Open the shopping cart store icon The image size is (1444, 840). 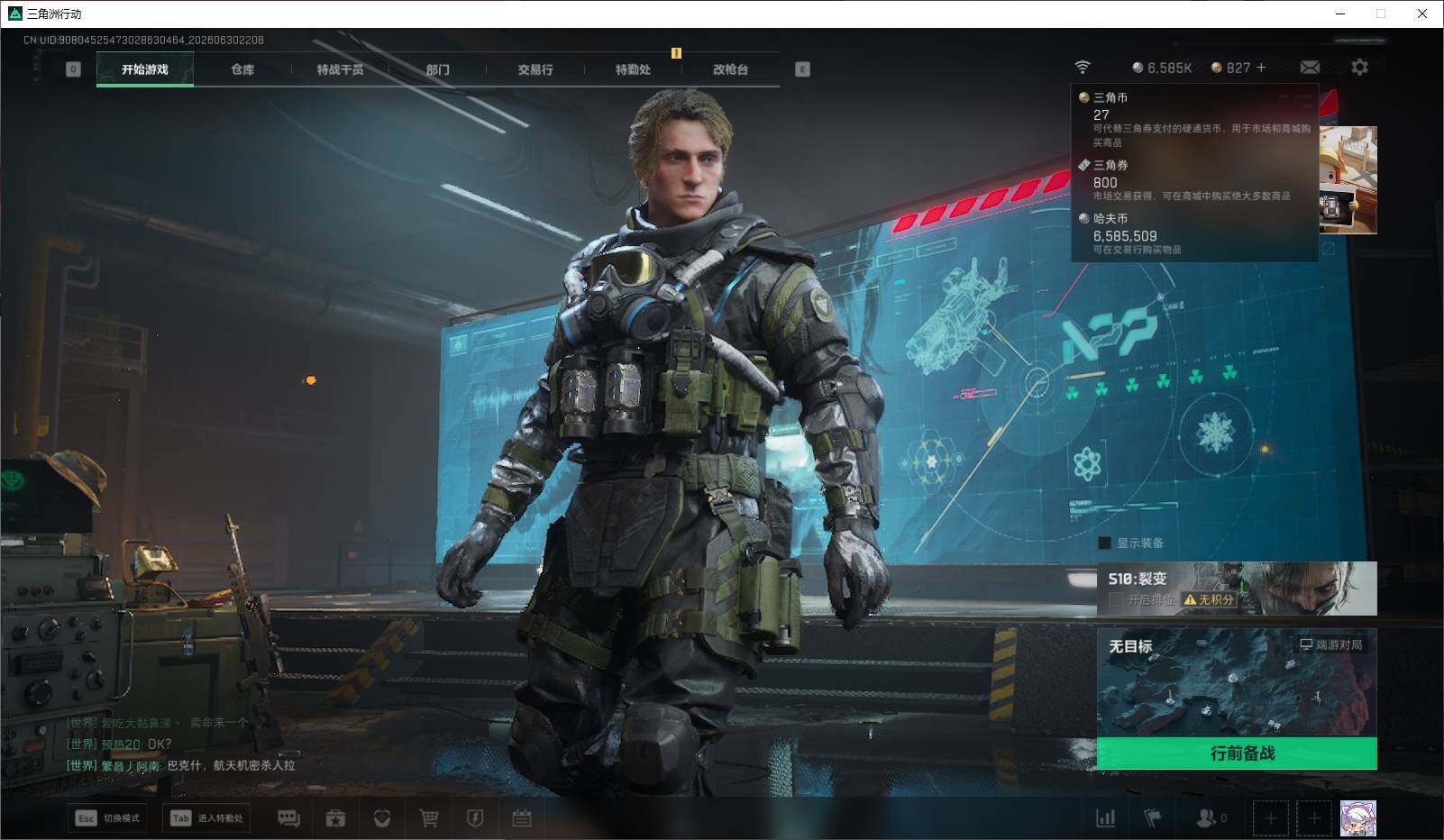[x=429, y=818]
